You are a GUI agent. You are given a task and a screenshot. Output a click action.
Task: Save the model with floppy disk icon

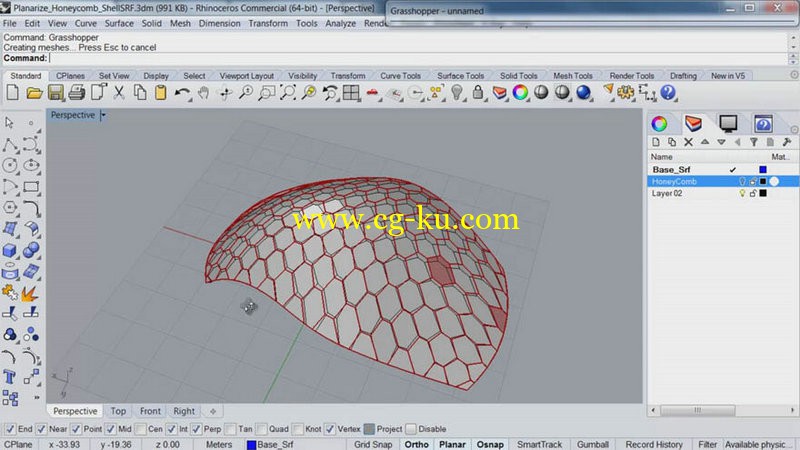tap(56, 93)
